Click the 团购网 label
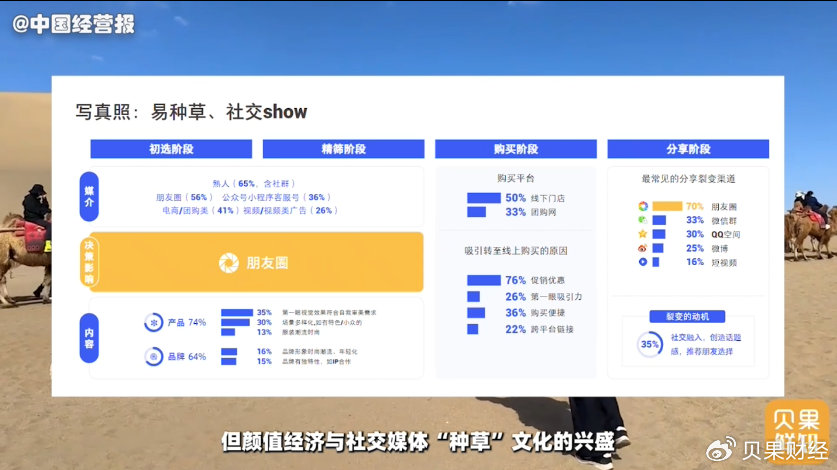 pyautogui.click(x=543, y=212)
